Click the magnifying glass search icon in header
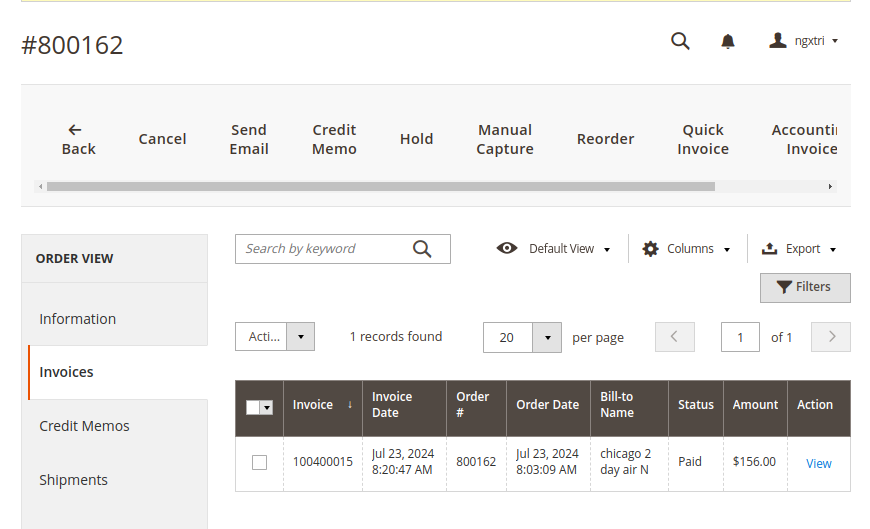This screenshot has height=529, width=870. [680, 41]
